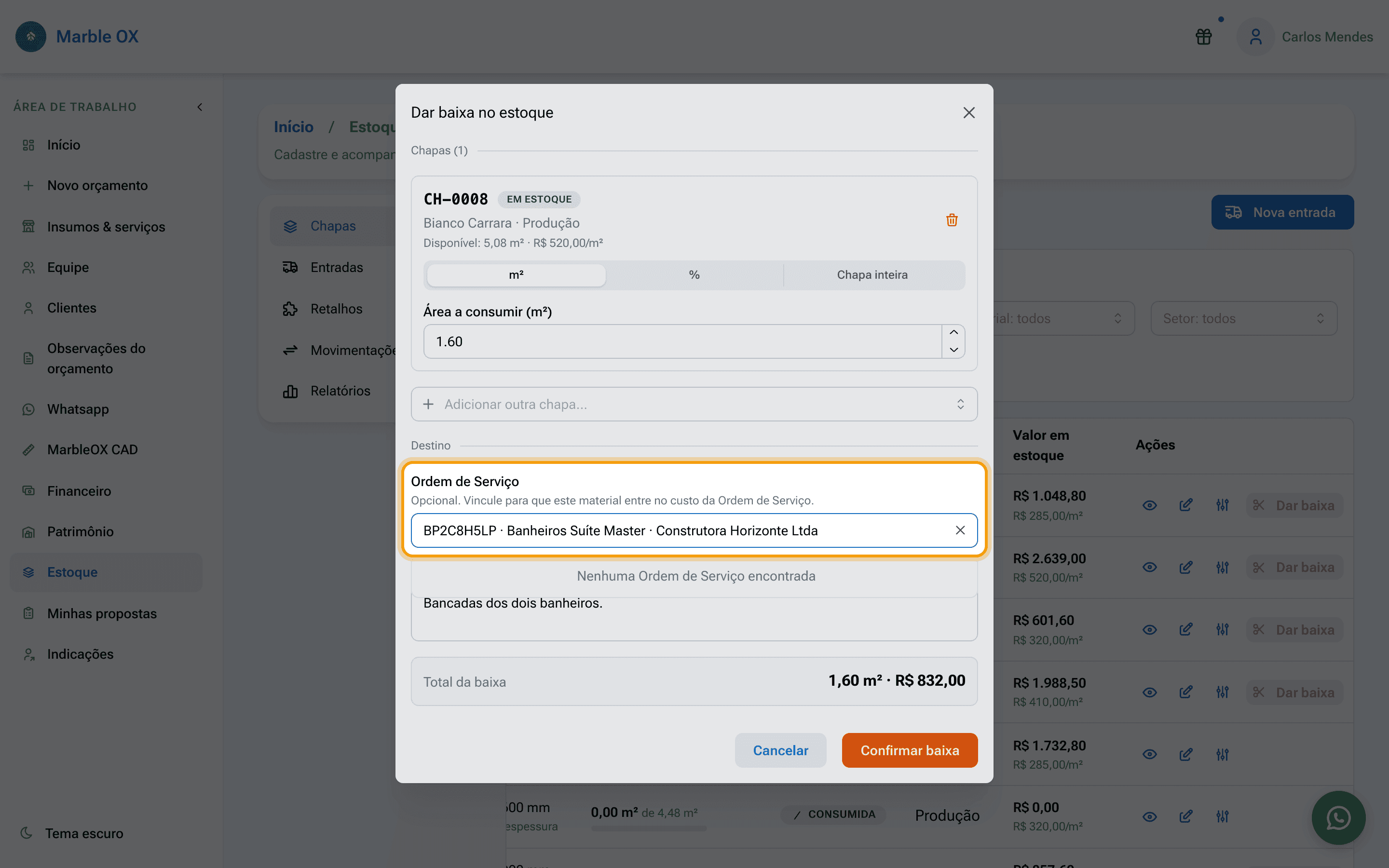View details of the R$ 0,00 row
The height and width of the screenshot is (868, 1389).
tap(1149, 816)
